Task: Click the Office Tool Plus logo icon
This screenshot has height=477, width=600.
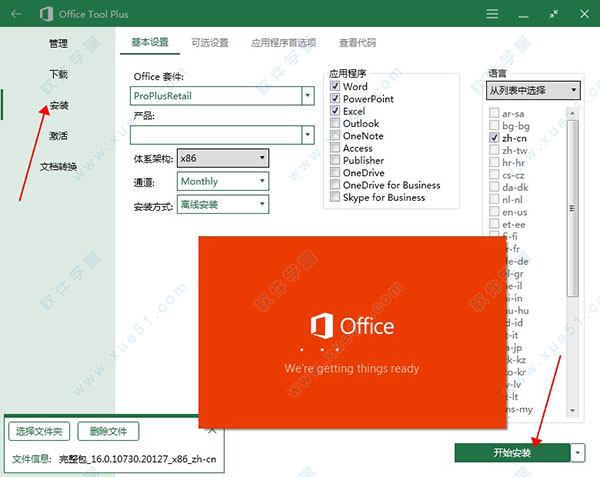Action: click(x=47, y=14)
